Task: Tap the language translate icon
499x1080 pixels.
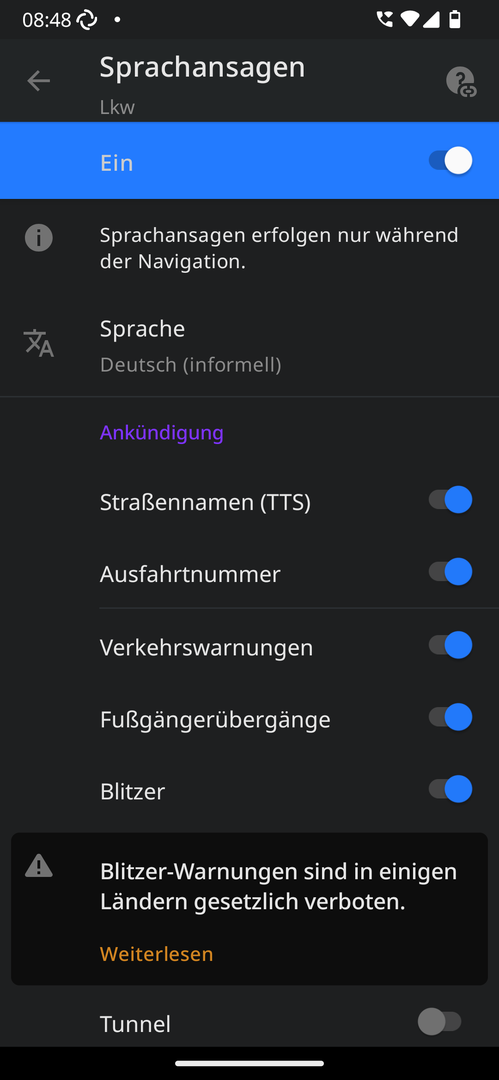Action: (39, 343)
